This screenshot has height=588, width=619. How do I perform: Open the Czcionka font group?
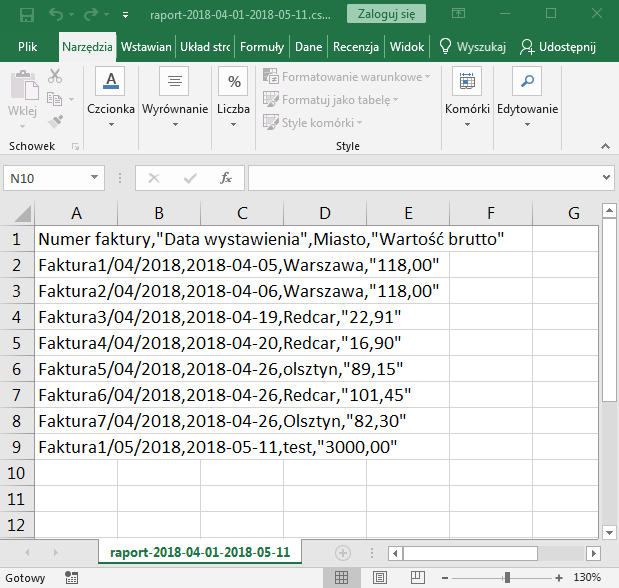click(x=111, y=97)
